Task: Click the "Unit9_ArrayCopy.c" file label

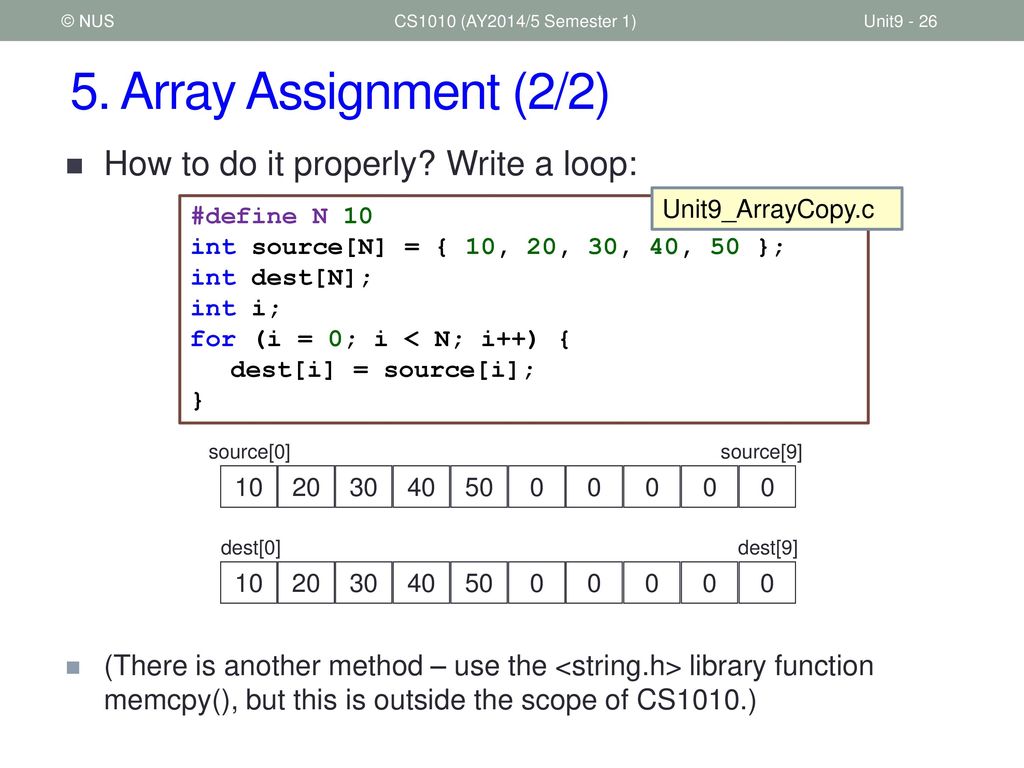Action: tap(776, 209)
